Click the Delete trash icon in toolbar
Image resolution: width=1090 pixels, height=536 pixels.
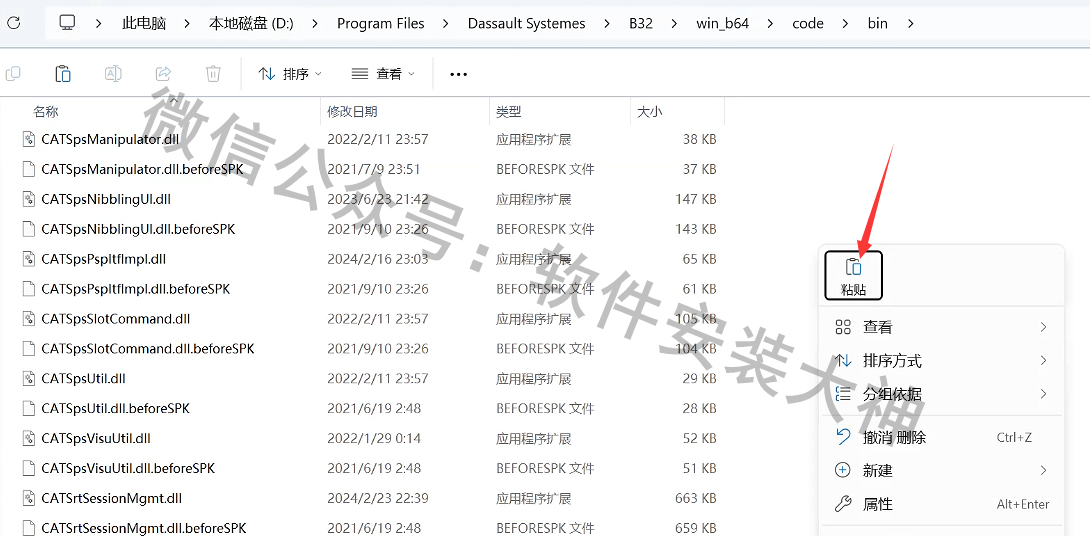click(213, 74)
